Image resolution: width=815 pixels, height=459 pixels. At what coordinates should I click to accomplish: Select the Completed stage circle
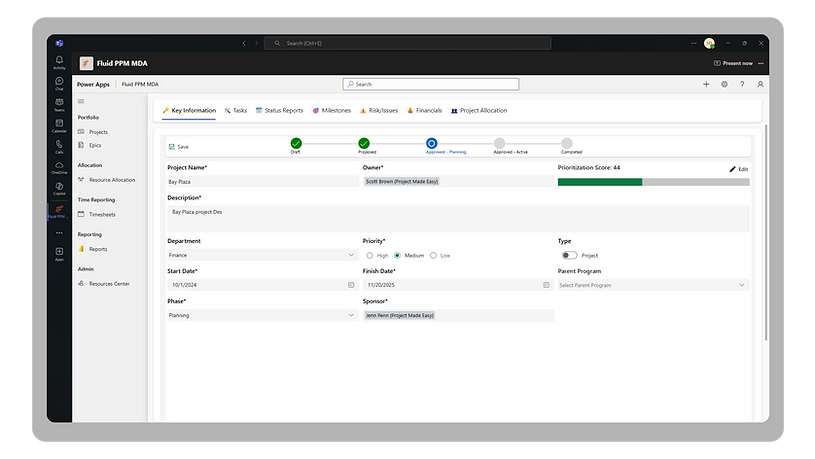[567, 143]
